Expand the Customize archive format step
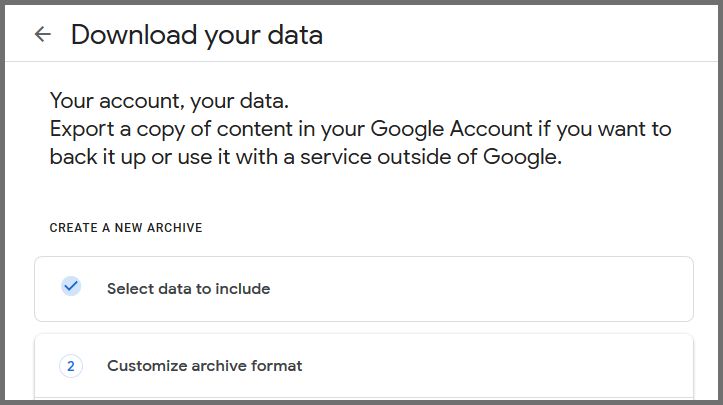 click(x=364, y=366)
